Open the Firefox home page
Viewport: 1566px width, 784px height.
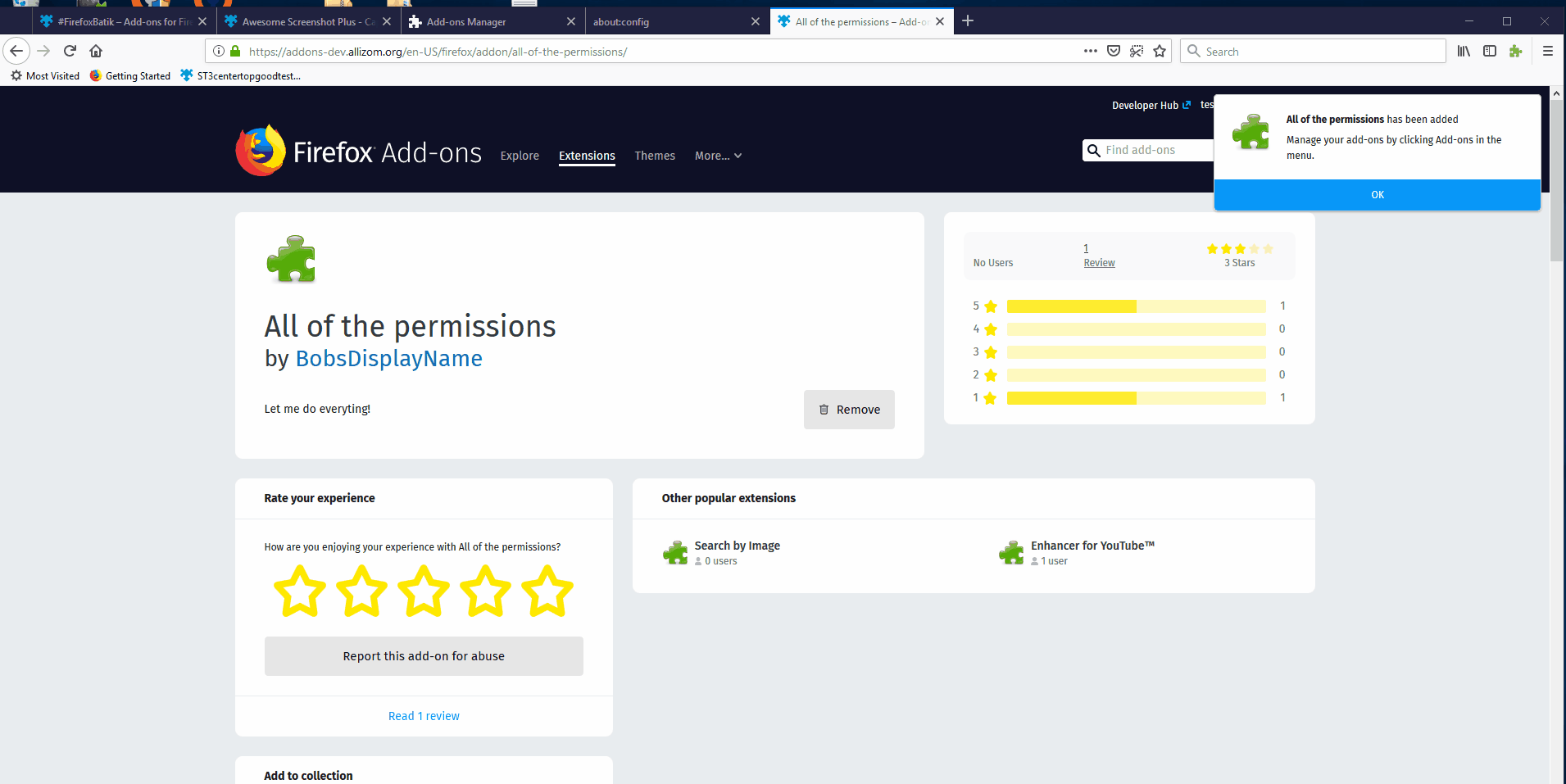click(96, 51)
